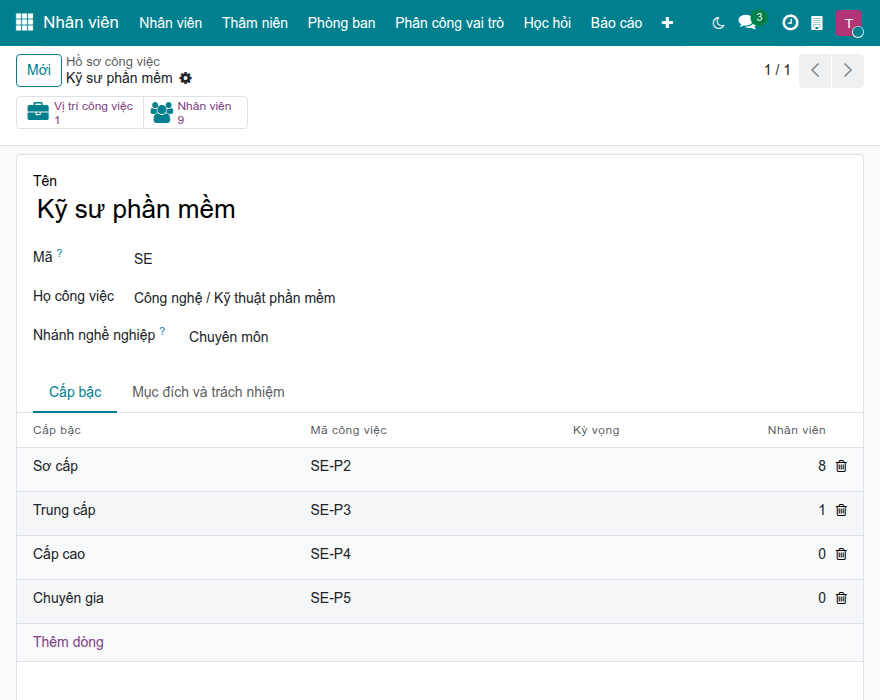
Task: Switch to Mục đích và trách nhiệm tab
Action: pyautogui.click(x=208, y=392)
